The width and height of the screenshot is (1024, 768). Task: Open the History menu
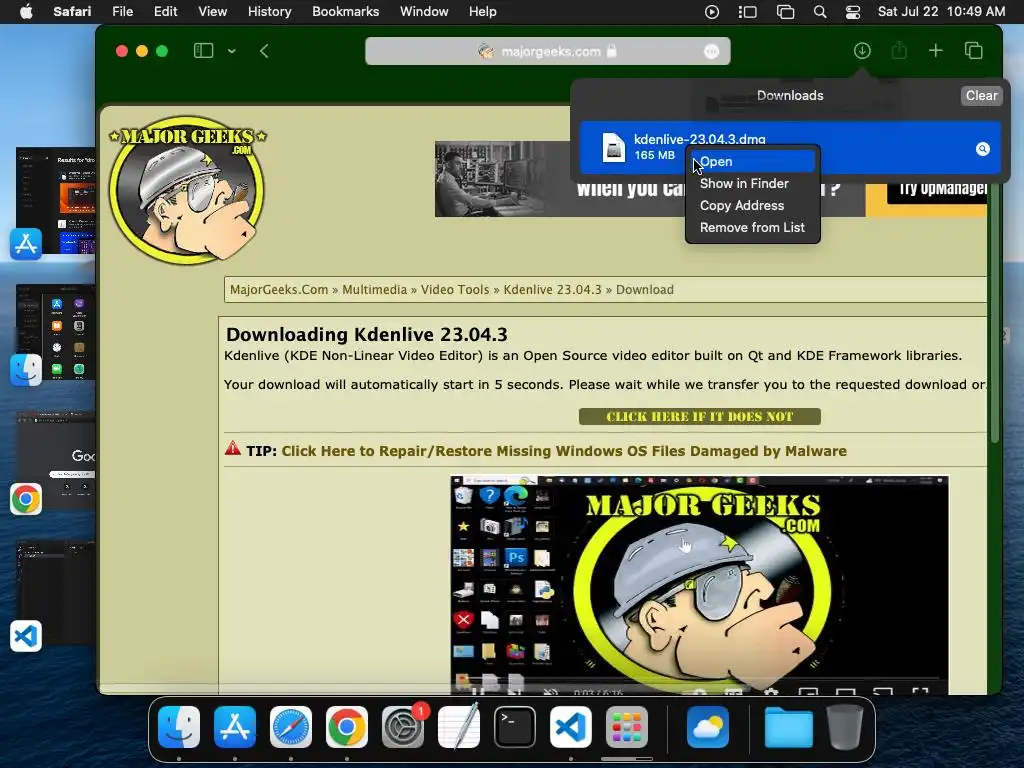269,12
